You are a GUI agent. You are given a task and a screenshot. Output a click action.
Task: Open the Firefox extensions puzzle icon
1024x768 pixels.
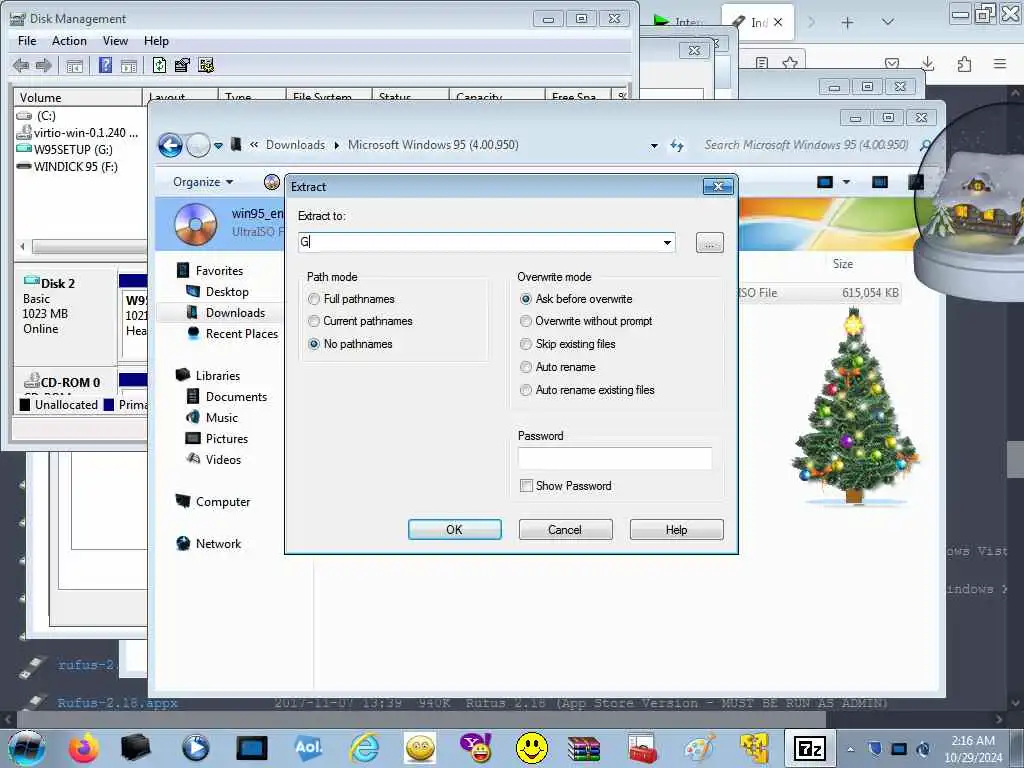click(x=964, y=63)
